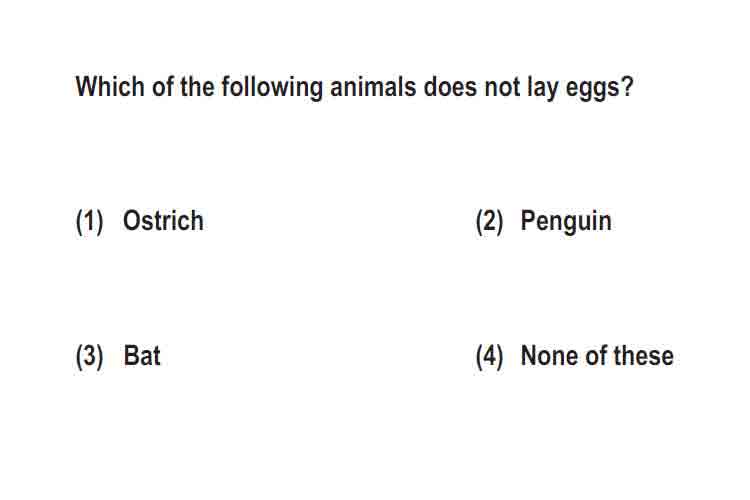Click the (2) option number
The image size is (750, 500).
[x=489, y=222]
